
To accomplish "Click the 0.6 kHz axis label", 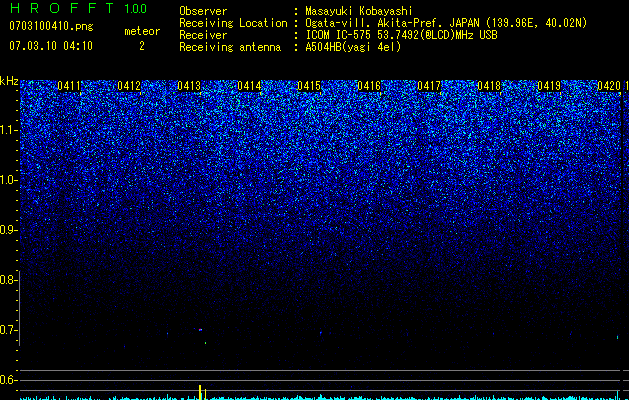I will click(x=9, y=380).
